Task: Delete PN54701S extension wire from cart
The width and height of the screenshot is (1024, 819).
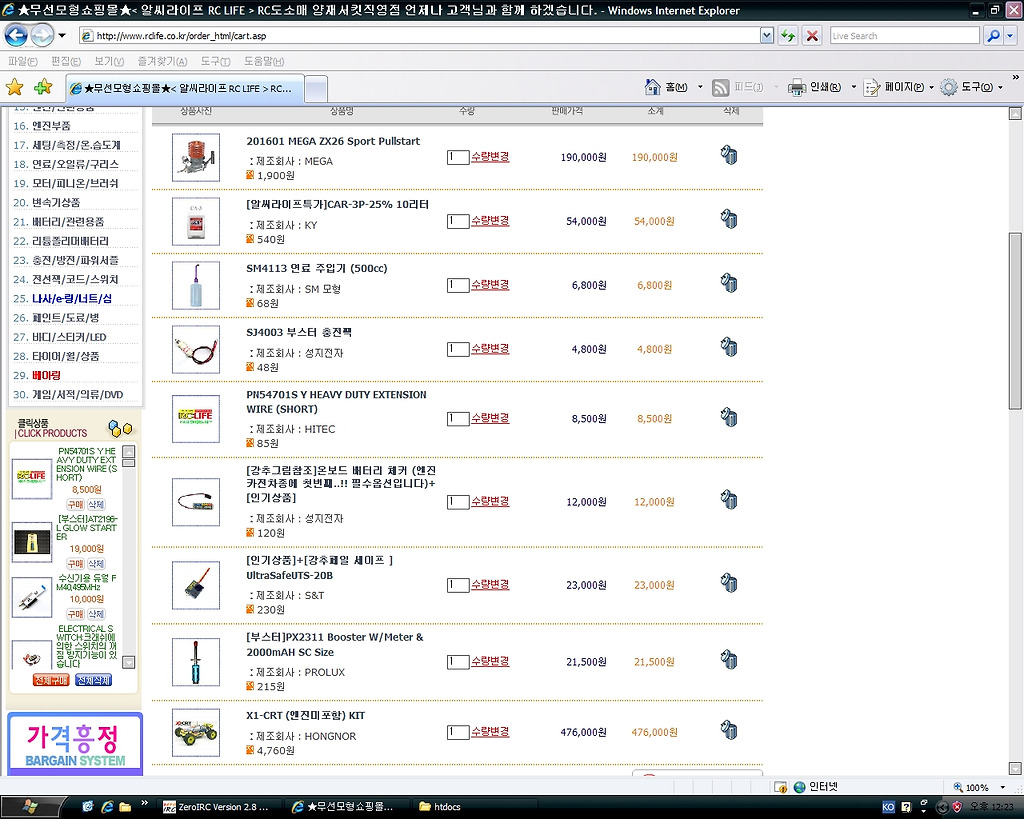Action: pos(729,417)
